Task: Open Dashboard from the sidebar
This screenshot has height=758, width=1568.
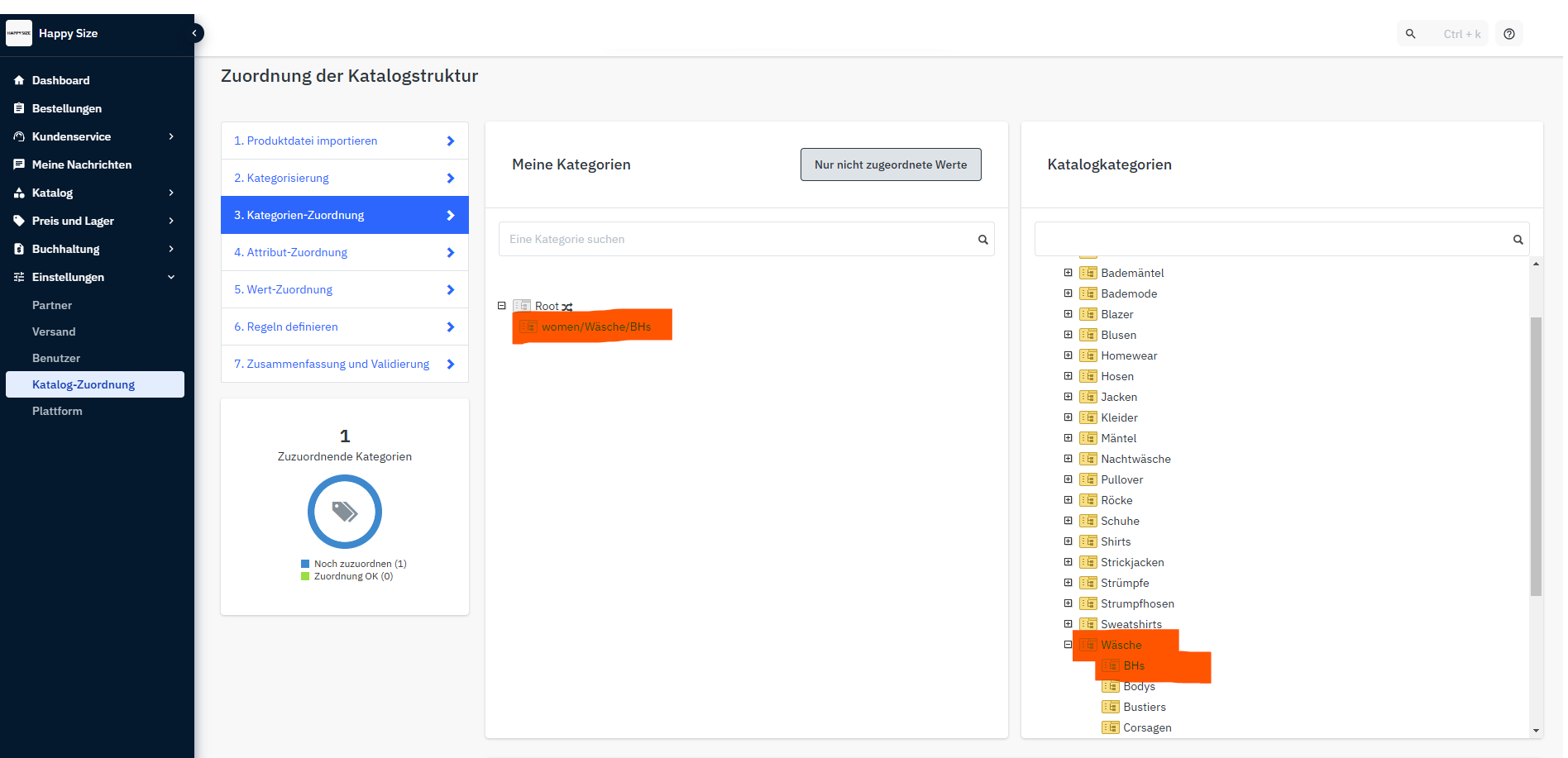Action: (x=60, y=80)
